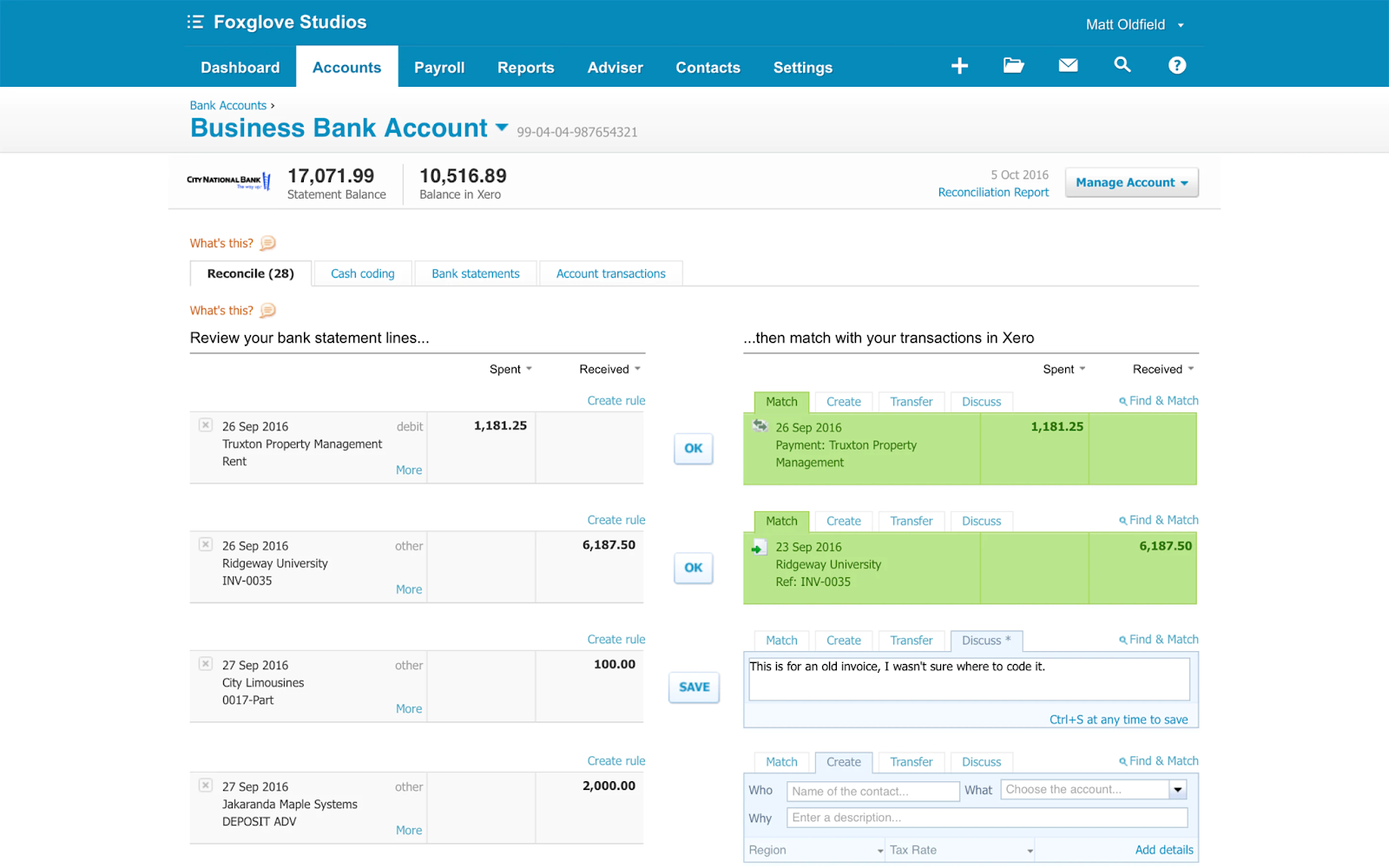Open the Business Bank Account switcher arrow
Viewport: 1389px width, 868px height.
point(502,128)
